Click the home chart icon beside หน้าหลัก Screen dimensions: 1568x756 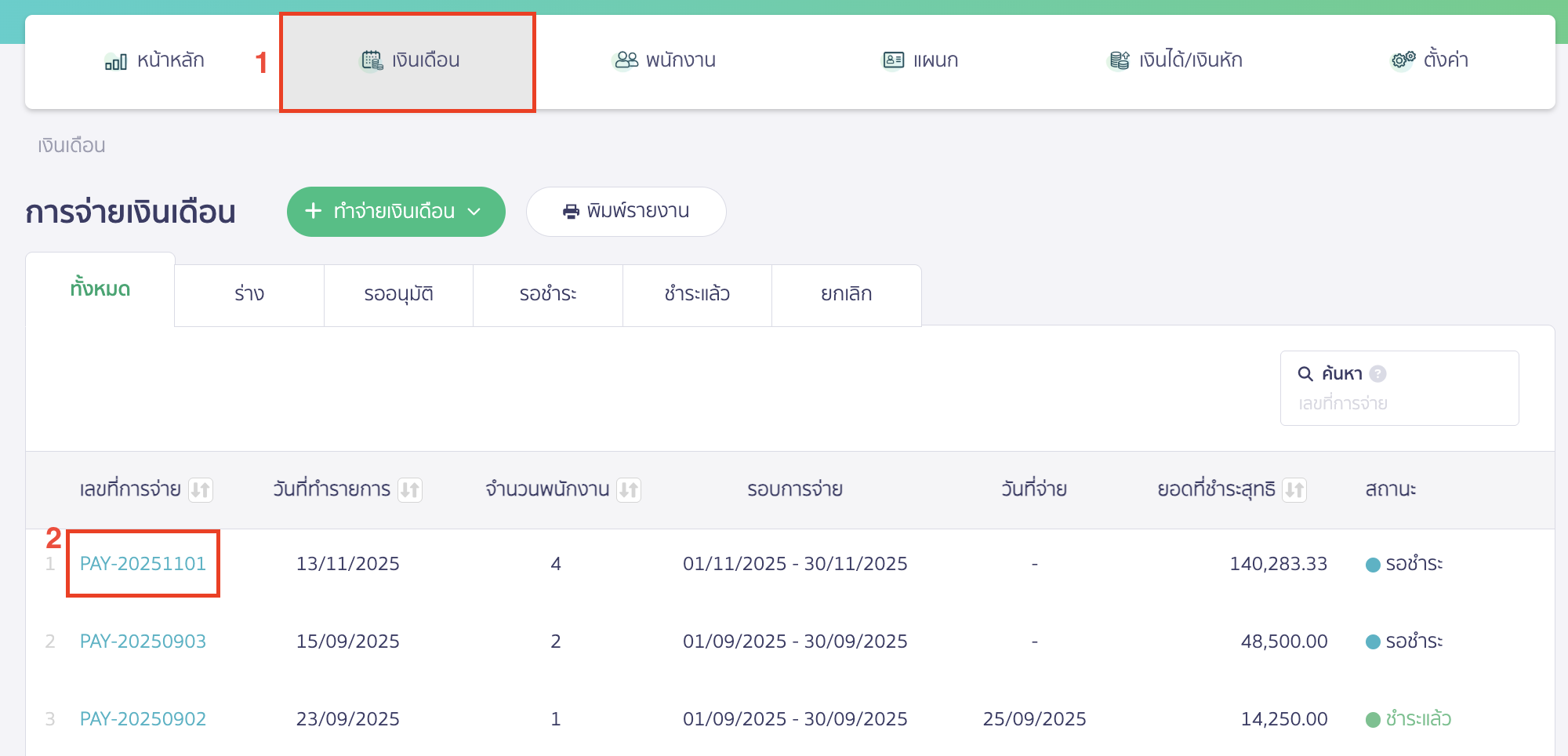tap(116, 60)
